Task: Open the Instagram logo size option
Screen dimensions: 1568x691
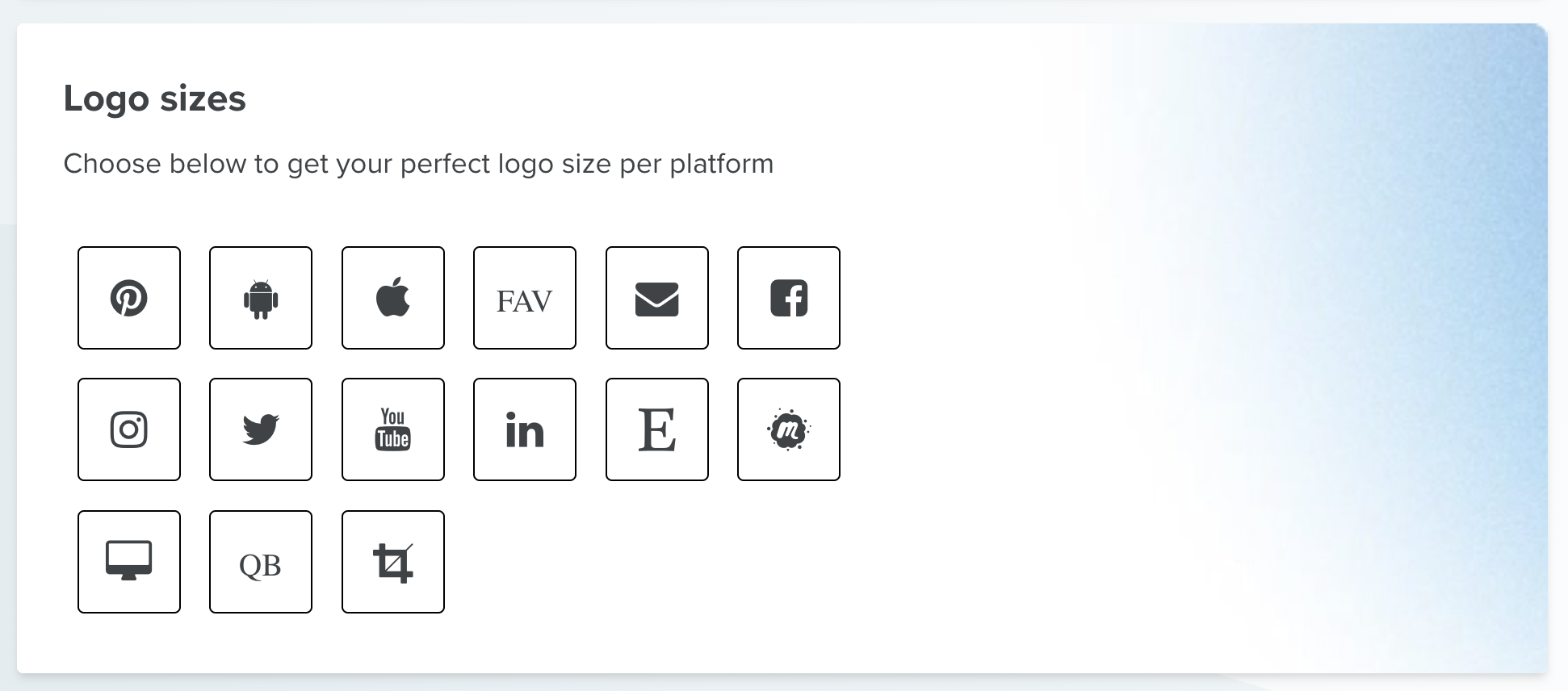Action: (129, 429)
